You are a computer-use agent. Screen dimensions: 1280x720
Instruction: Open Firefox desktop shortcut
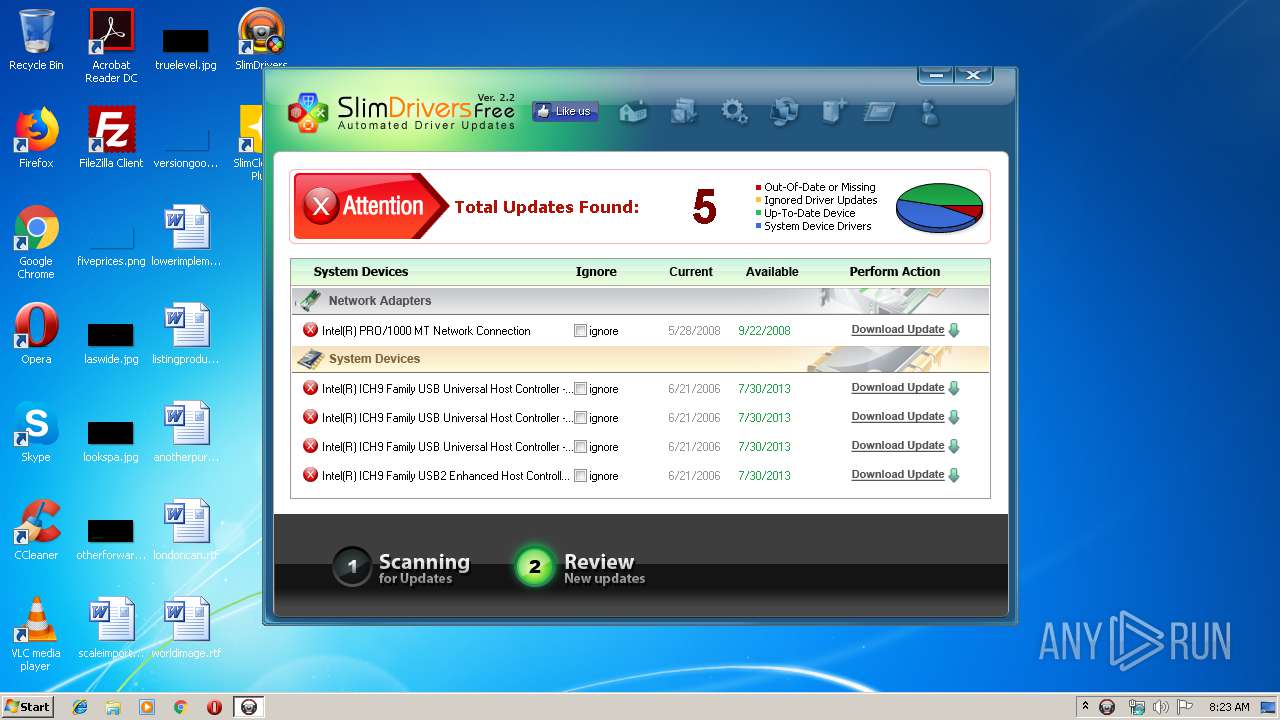36,137
